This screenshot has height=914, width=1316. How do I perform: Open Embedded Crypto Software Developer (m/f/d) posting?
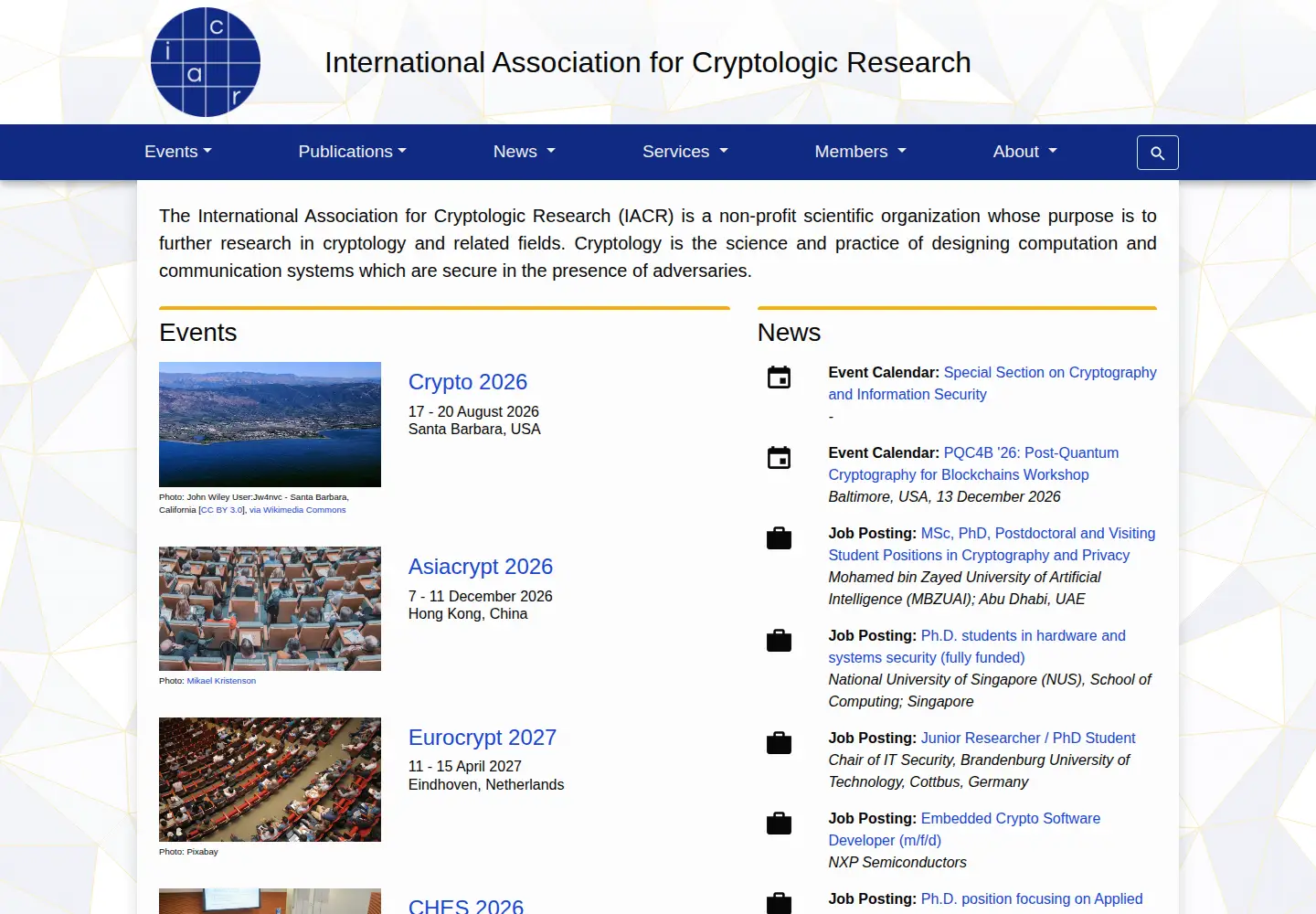[x=964, y=830]
